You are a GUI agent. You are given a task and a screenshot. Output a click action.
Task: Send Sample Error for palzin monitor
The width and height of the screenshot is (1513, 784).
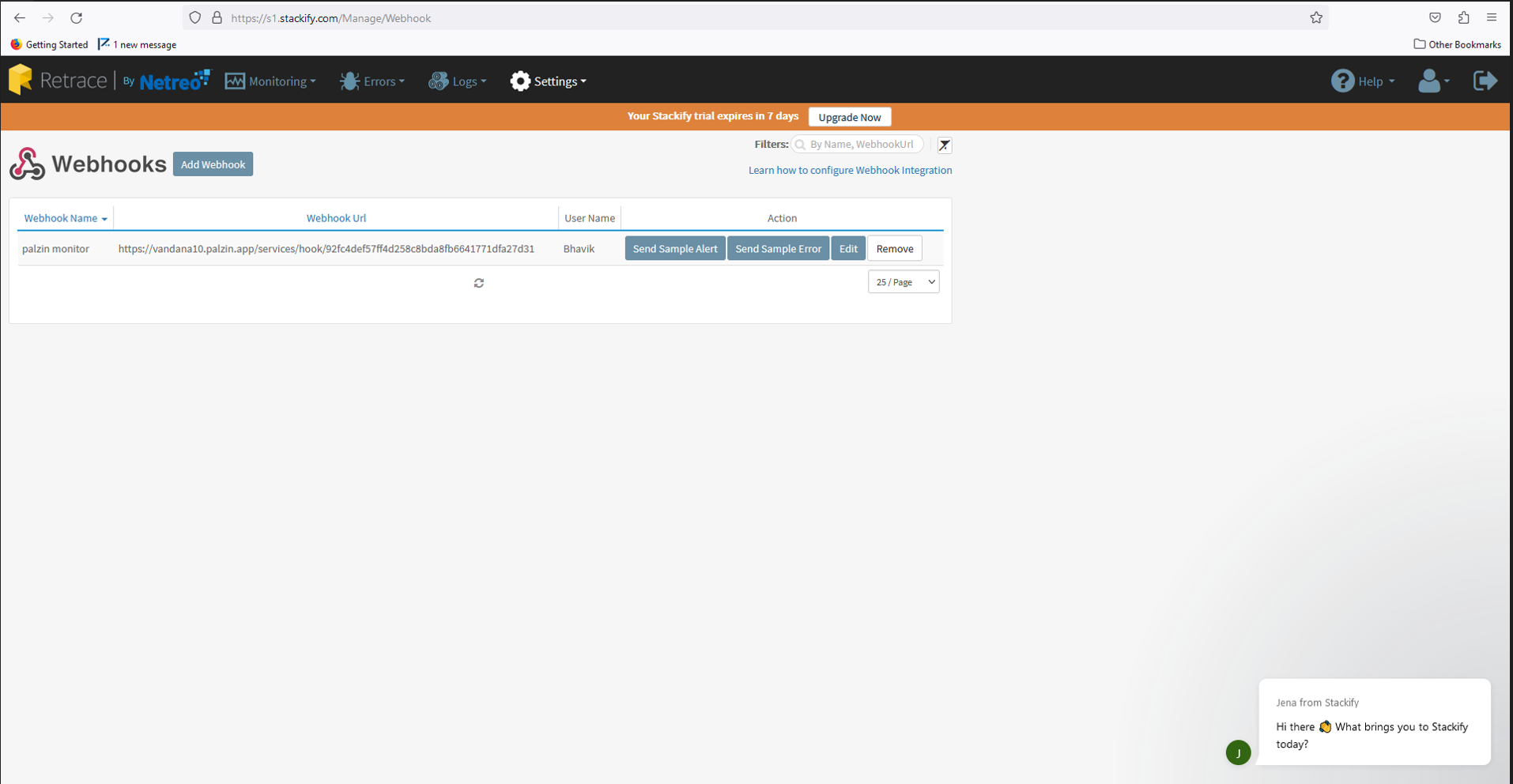(778, 248)
